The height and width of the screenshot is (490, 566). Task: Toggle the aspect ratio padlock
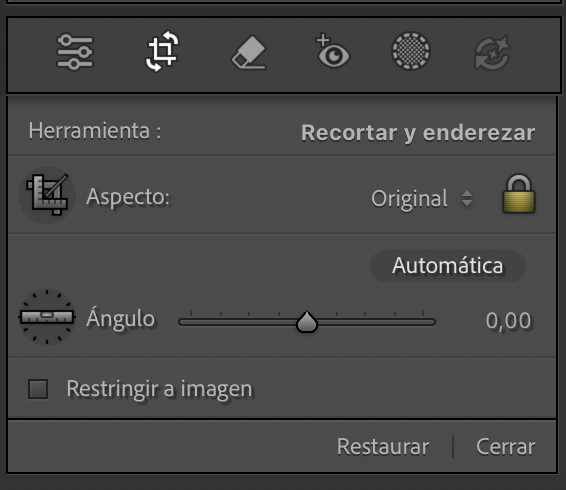[x=519, y=194]
